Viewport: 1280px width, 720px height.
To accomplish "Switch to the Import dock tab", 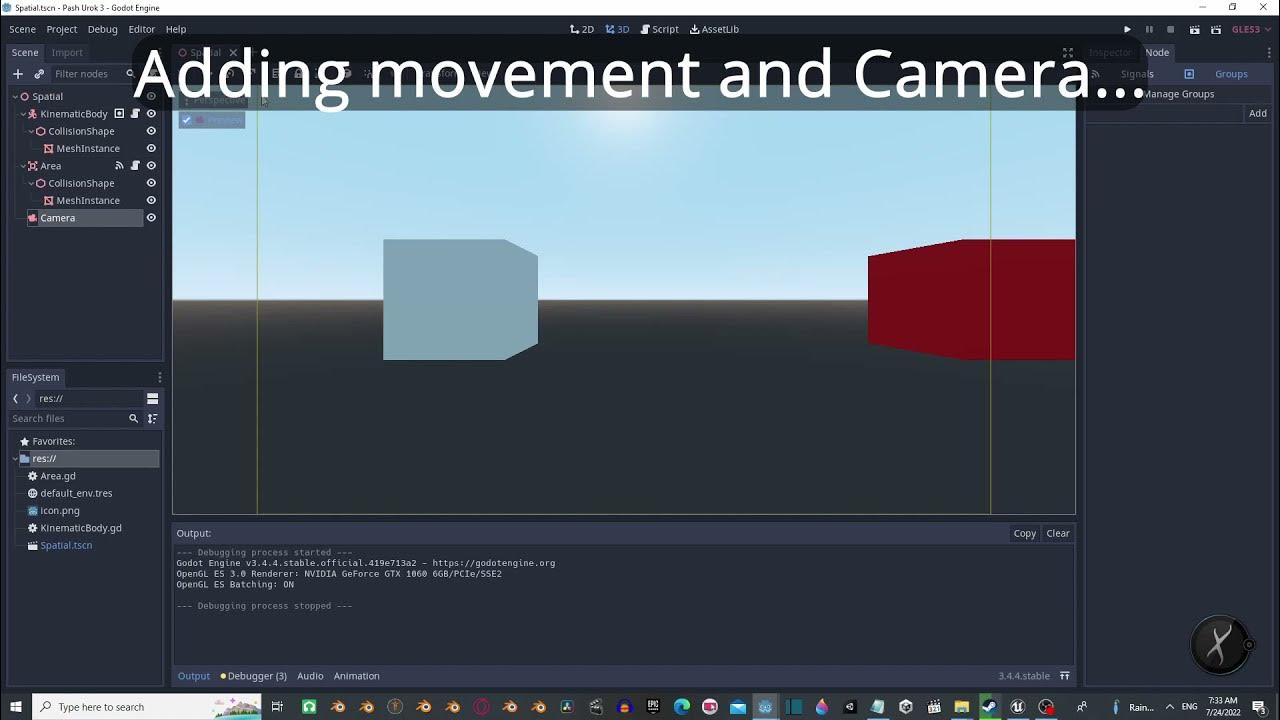I will click(x=67, y=53).
